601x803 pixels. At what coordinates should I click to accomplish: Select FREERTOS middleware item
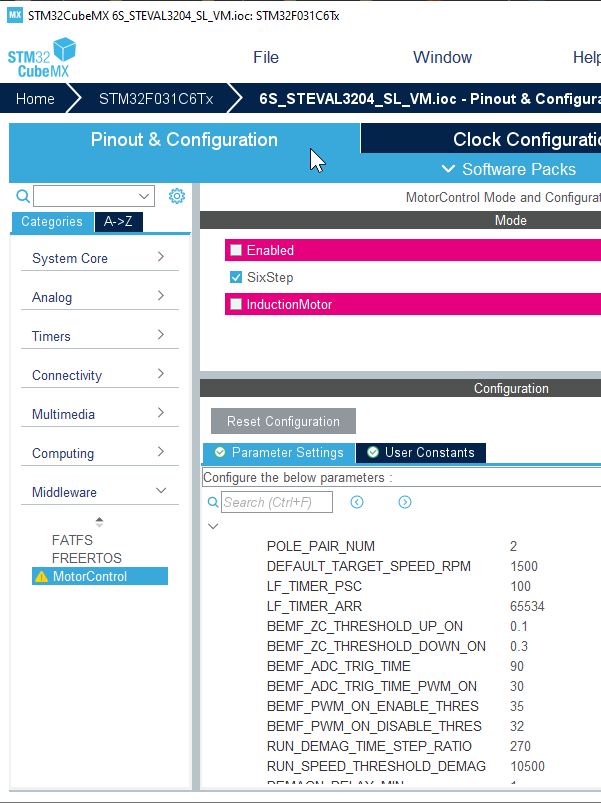tap(87, 558)
